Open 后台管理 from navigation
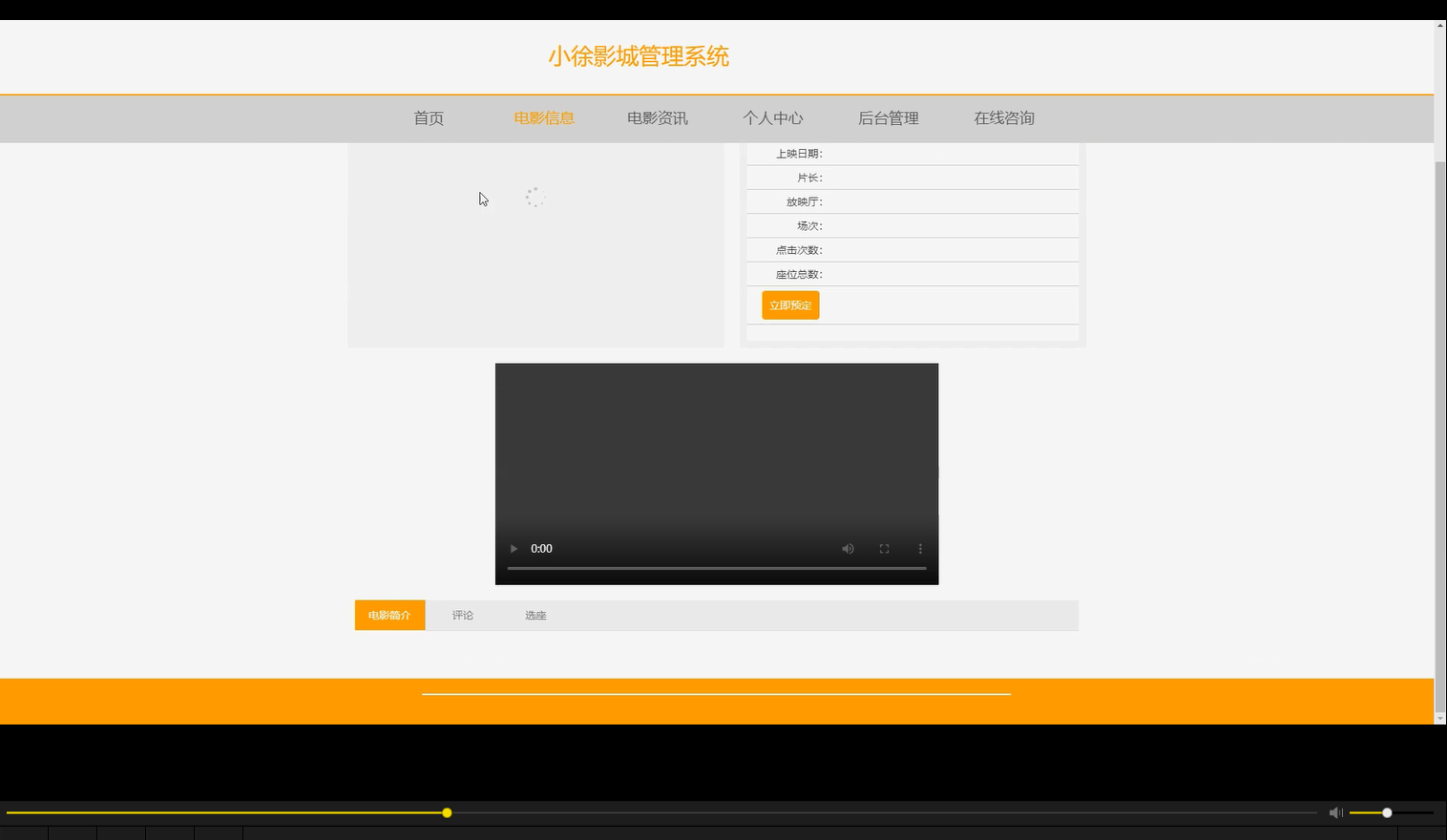The image size is (1447, 840). tap(889, 118)
